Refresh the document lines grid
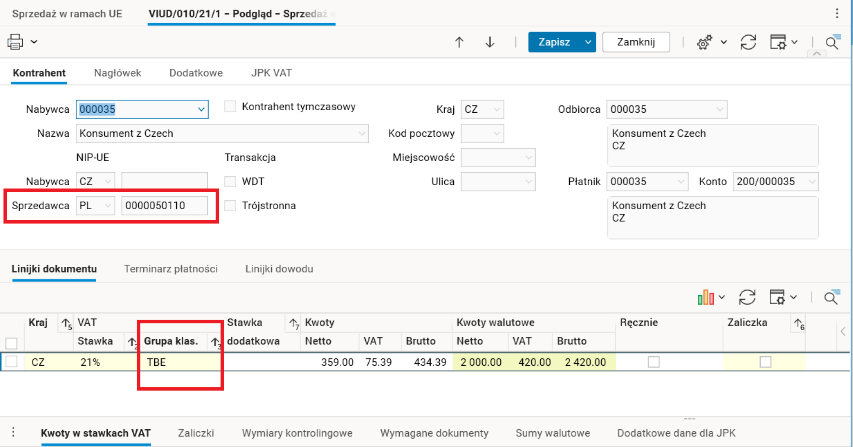This screenshot has width=853, height=447. pos(746,297)
